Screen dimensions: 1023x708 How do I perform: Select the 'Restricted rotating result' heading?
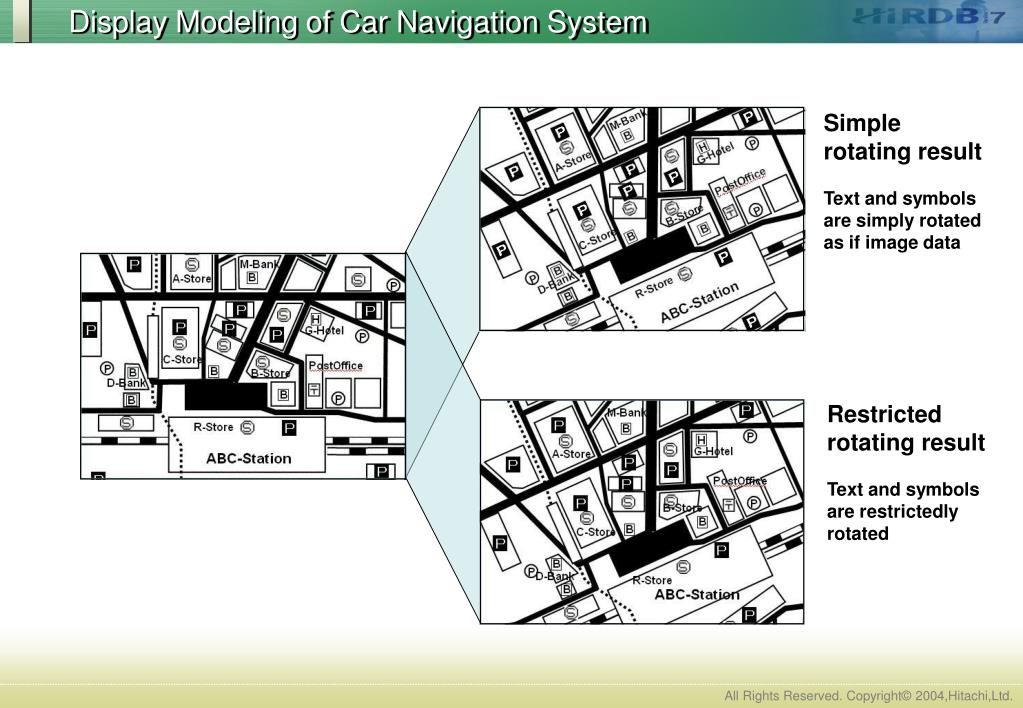[906, 428]
